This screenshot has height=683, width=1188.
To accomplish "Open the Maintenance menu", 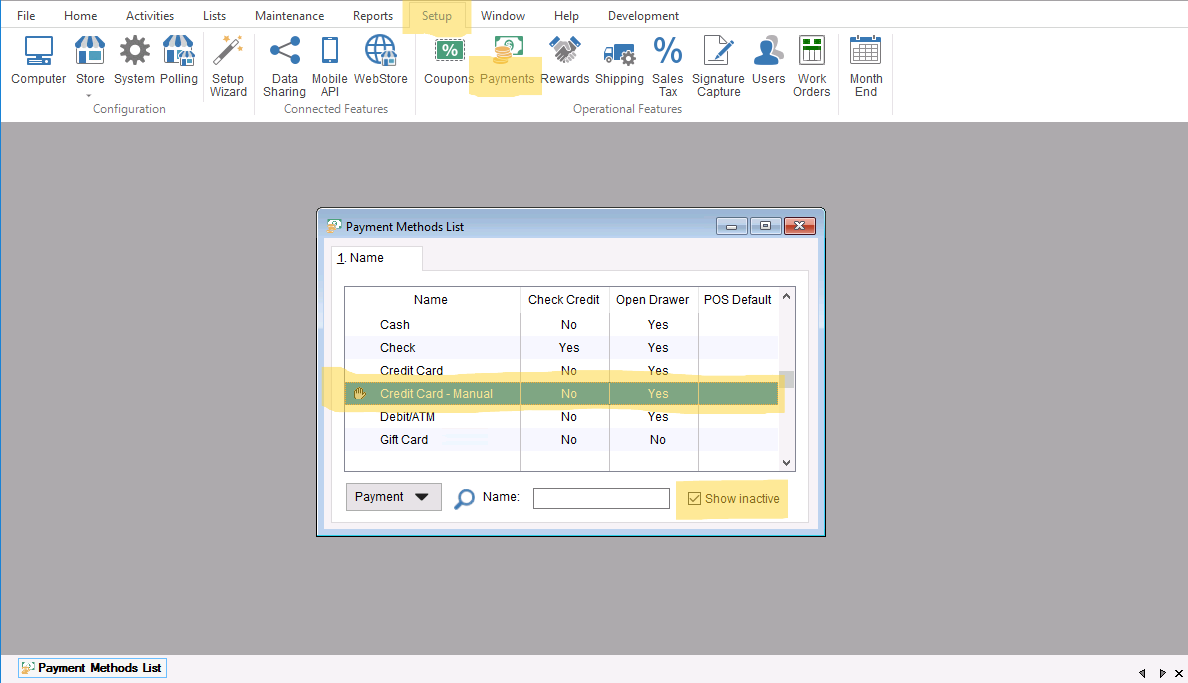I will (289, 16).
